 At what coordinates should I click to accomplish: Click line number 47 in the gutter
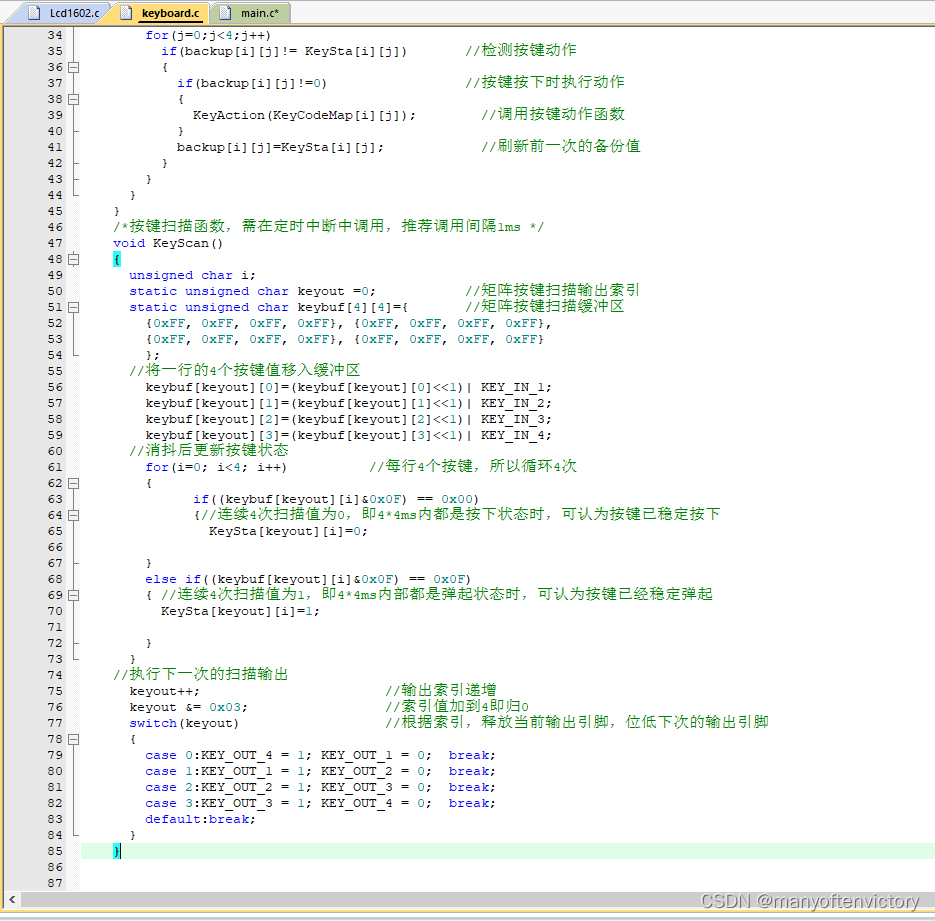[55, 243]
